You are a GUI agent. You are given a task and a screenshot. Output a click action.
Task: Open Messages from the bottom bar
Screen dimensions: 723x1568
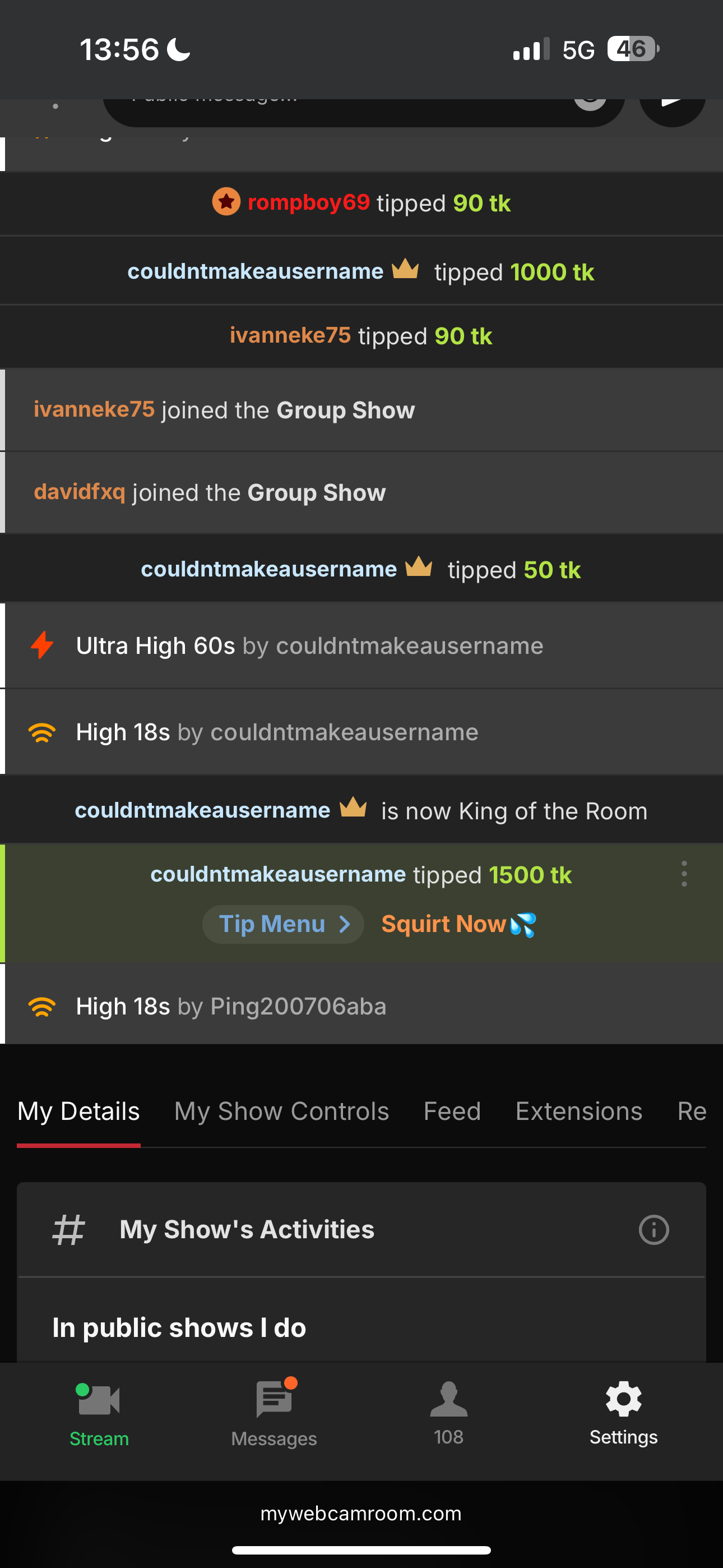[x=274, y=1400]
